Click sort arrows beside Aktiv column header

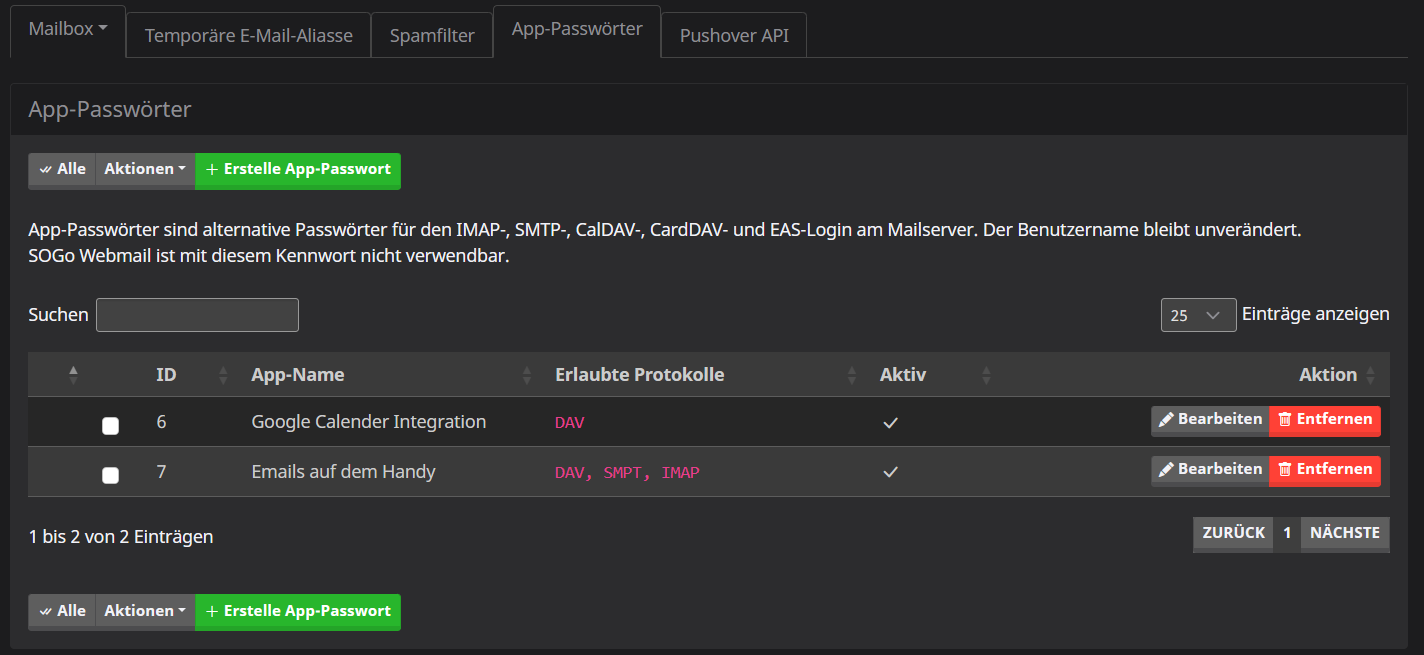click(x=986, y=375)
